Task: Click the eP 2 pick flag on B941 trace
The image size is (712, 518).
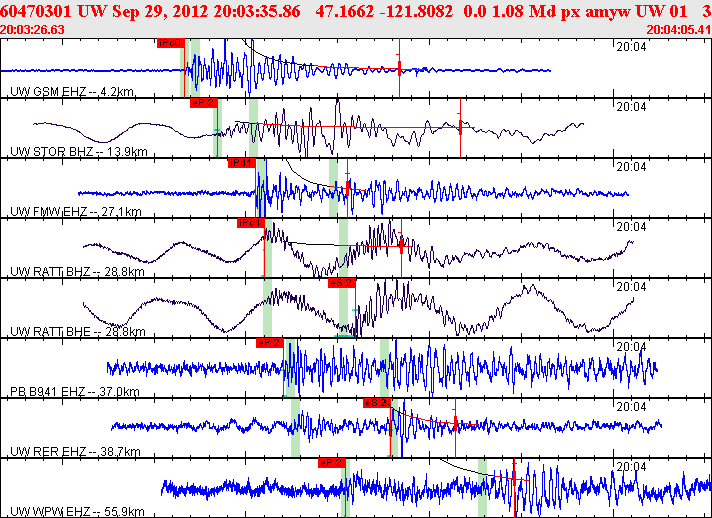Action: pos(270,343)
